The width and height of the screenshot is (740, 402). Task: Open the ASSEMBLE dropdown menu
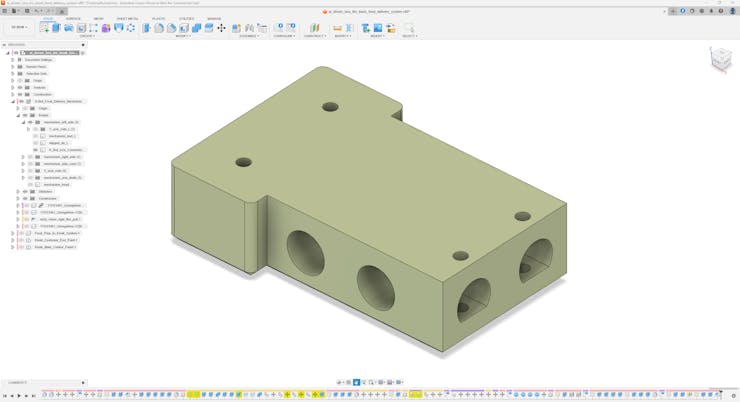249,36
